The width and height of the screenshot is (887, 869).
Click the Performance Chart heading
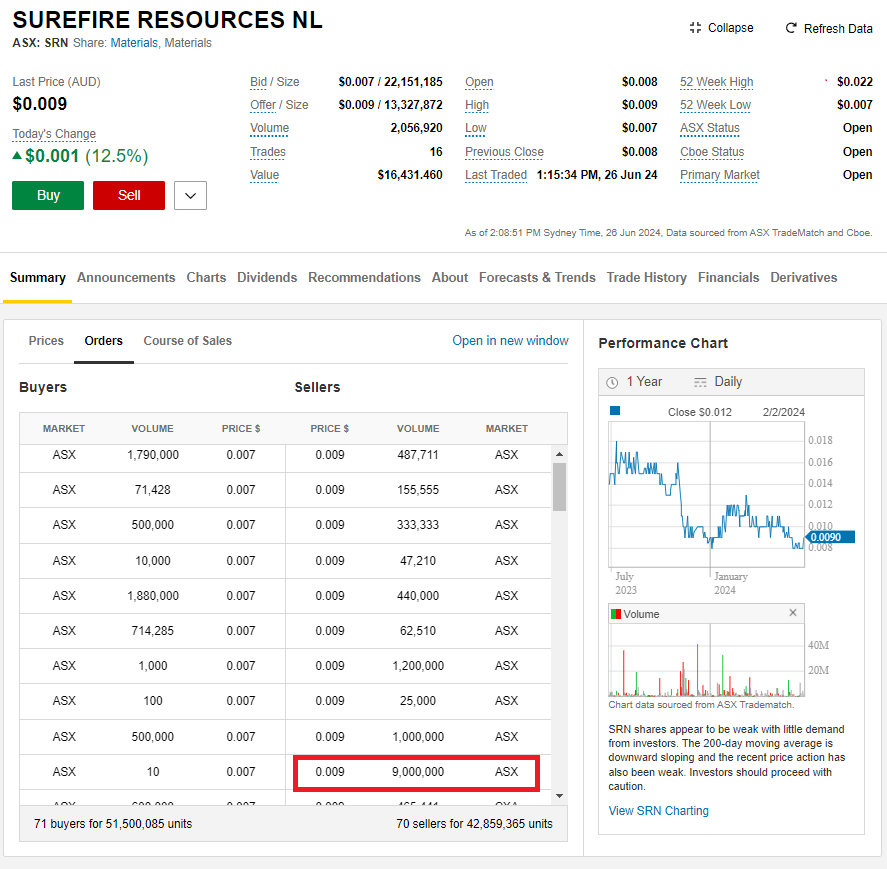coord(663,343)
